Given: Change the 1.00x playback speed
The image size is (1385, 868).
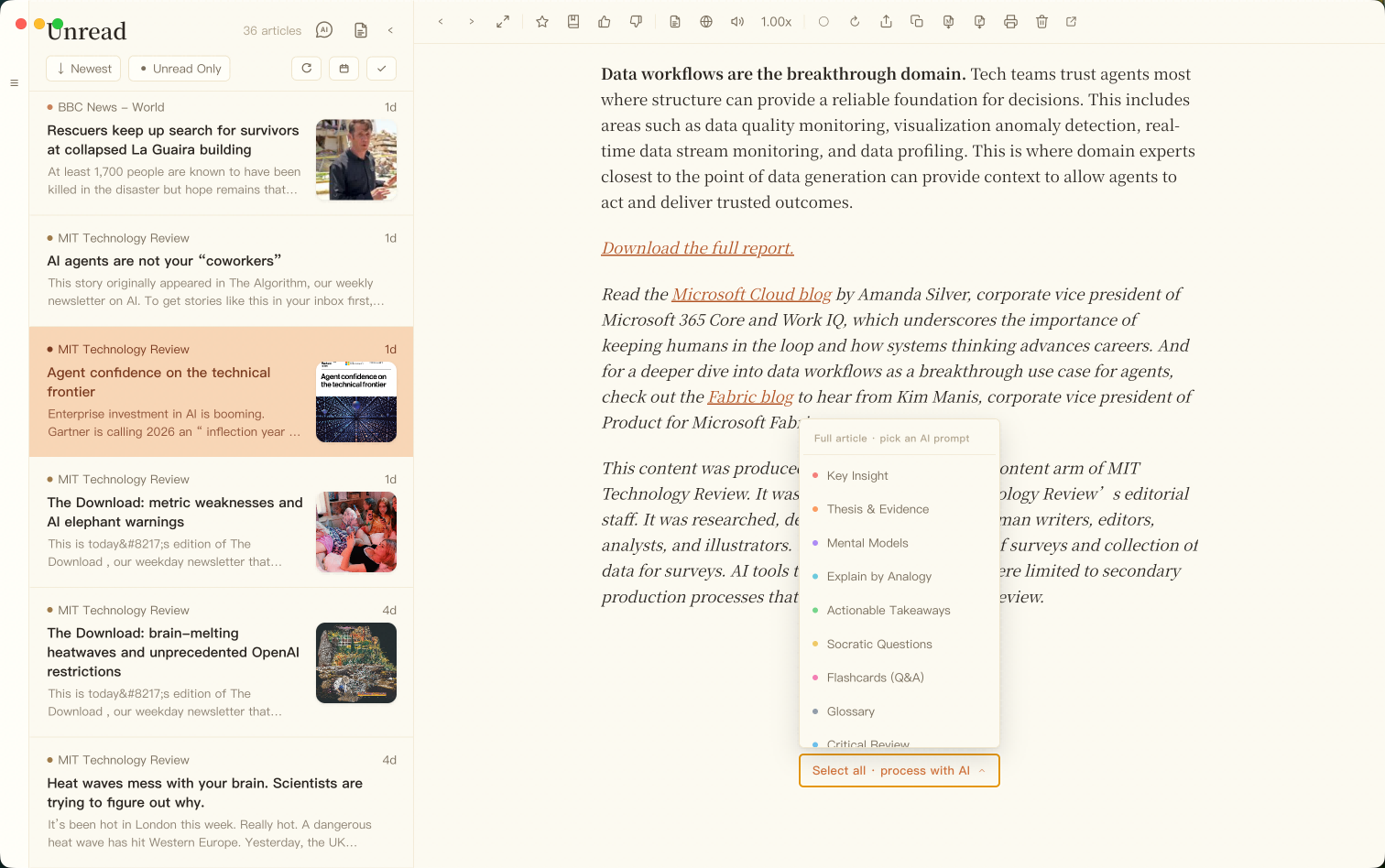Looking at the screenshot, I should click(776, 21).
